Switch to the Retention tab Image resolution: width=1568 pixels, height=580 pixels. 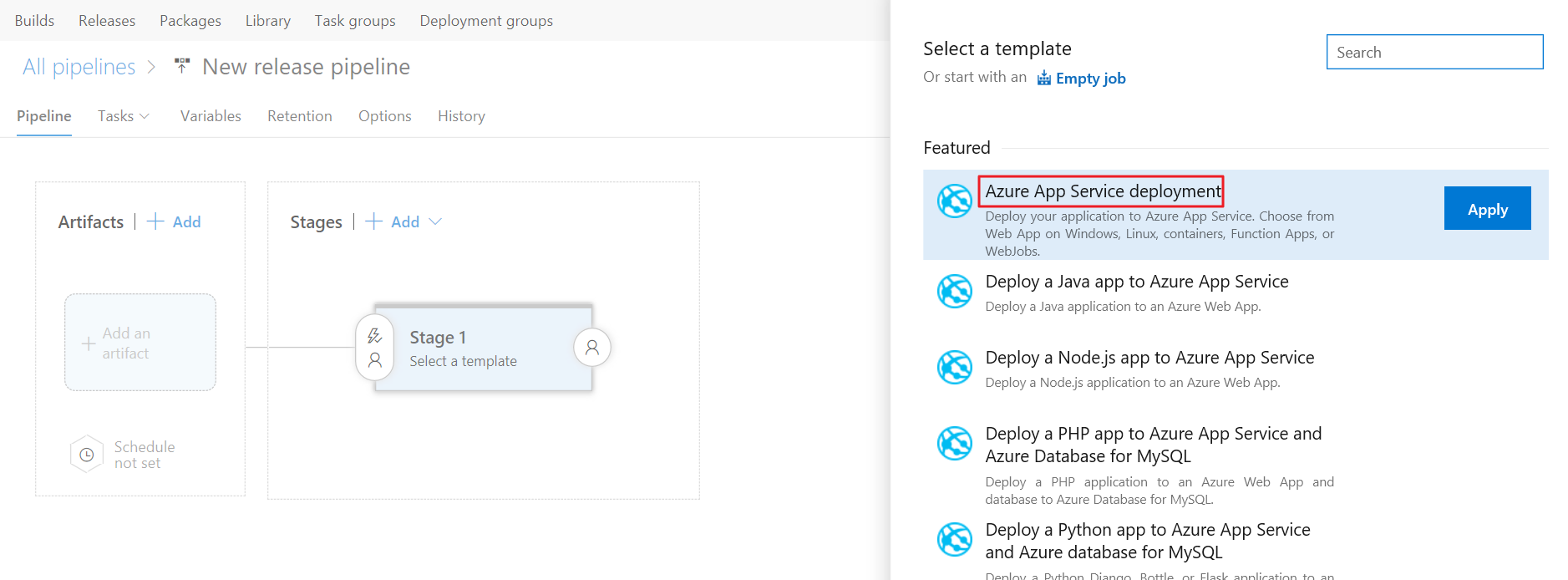tap(299, 116)
